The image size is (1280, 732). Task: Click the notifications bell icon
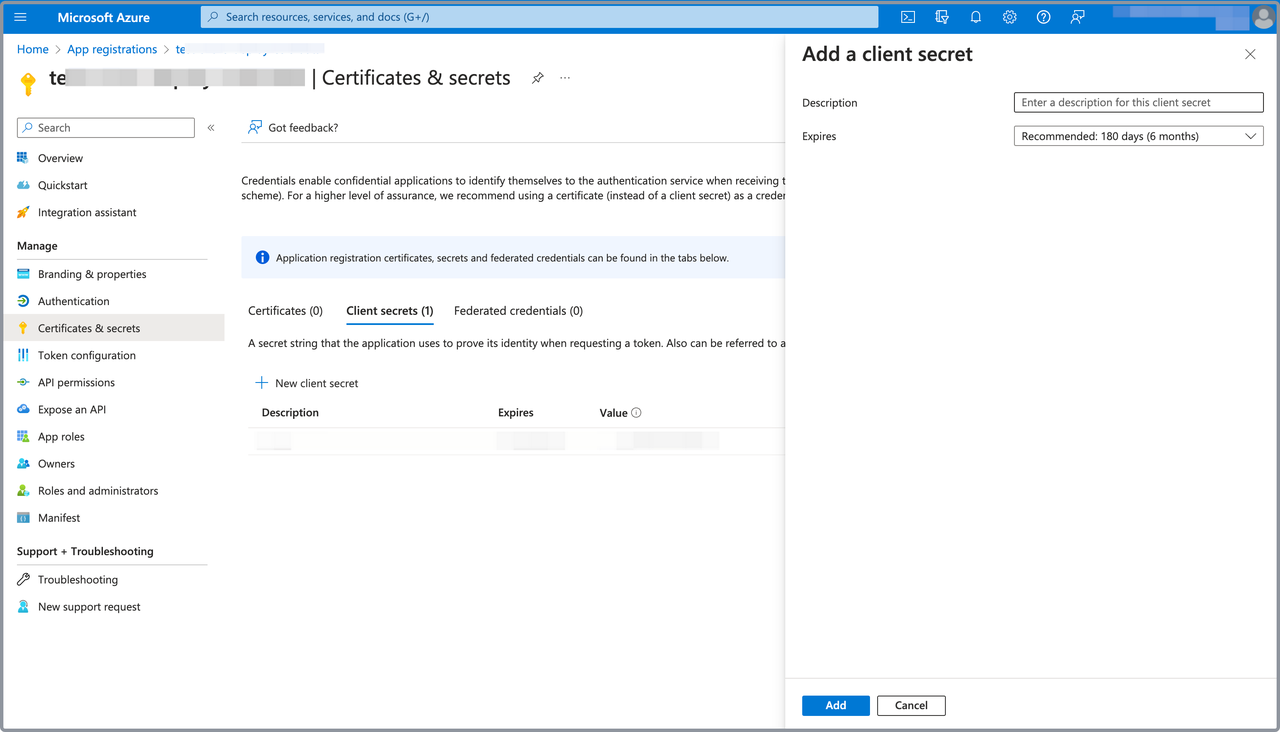coord(975,17)
